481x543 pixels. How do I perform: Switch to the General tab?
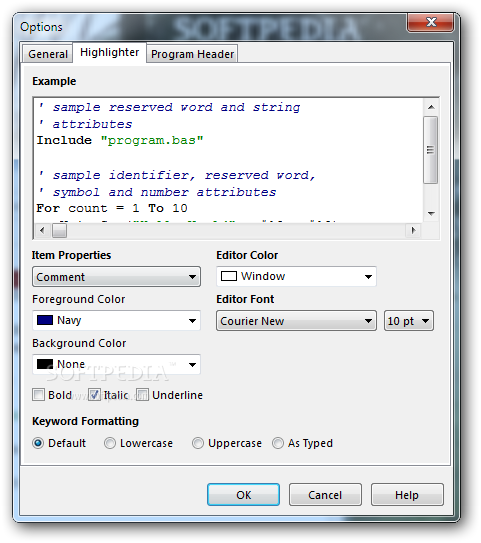click(48, 54)
